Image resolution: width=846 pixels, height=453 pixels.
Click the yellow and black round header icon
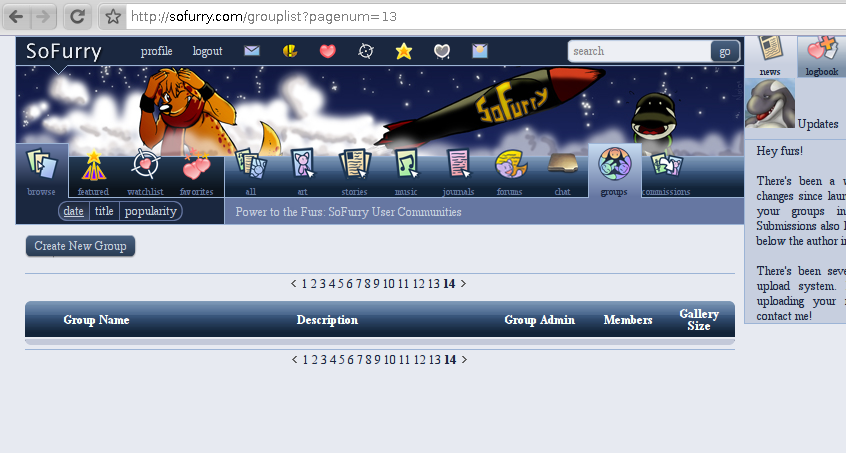point(290,51)
